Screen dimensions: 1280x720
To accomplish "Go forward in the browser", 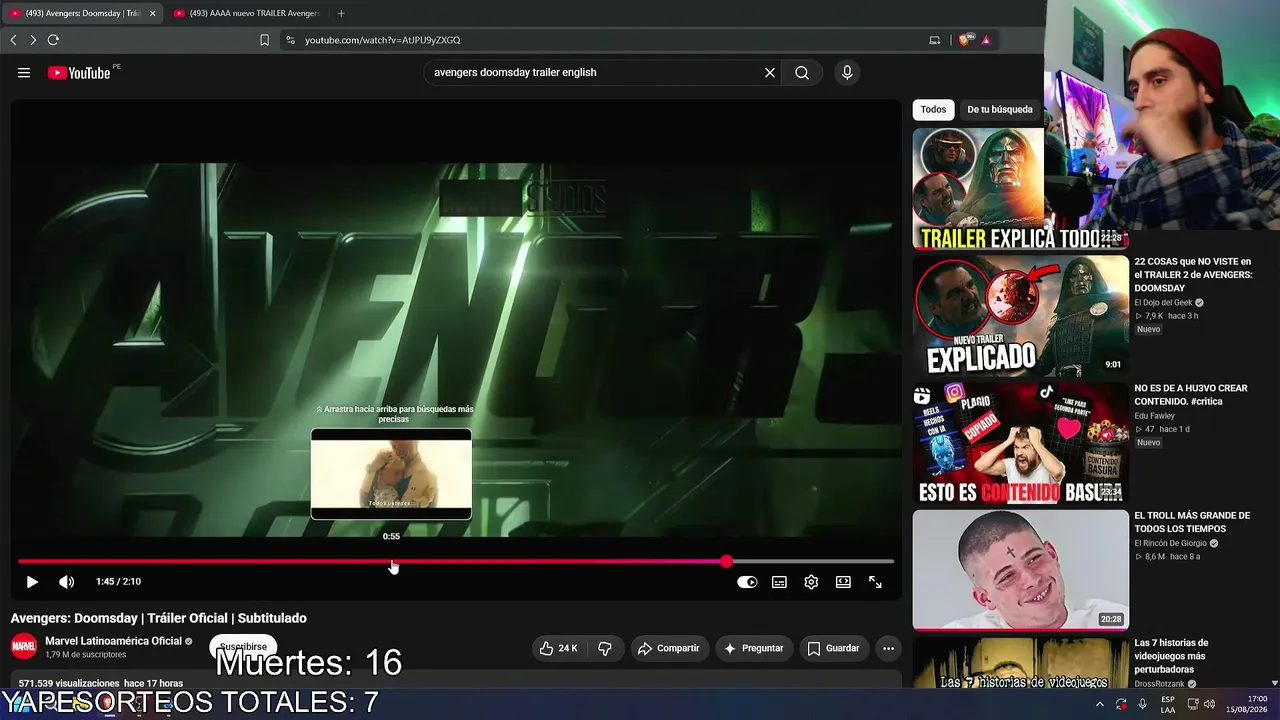I will click(x=33, y=40).
